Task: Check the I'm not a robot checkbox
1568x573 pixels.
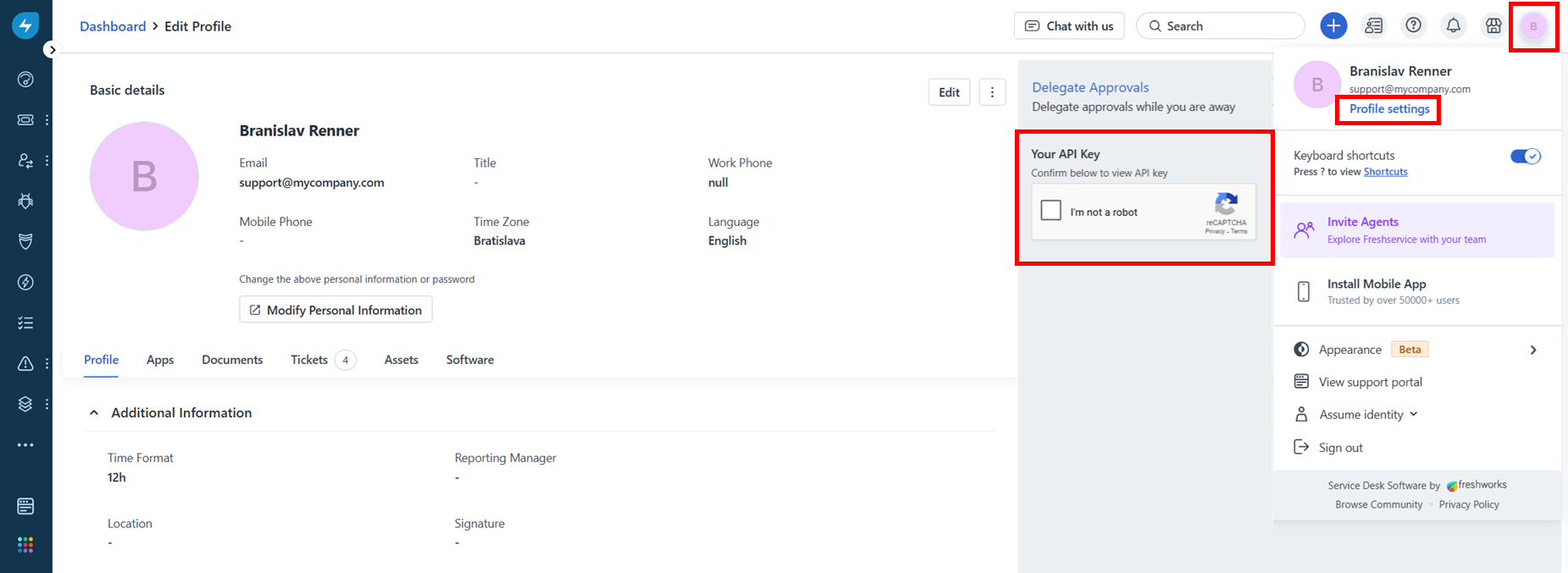Action: click(1050, 211)
